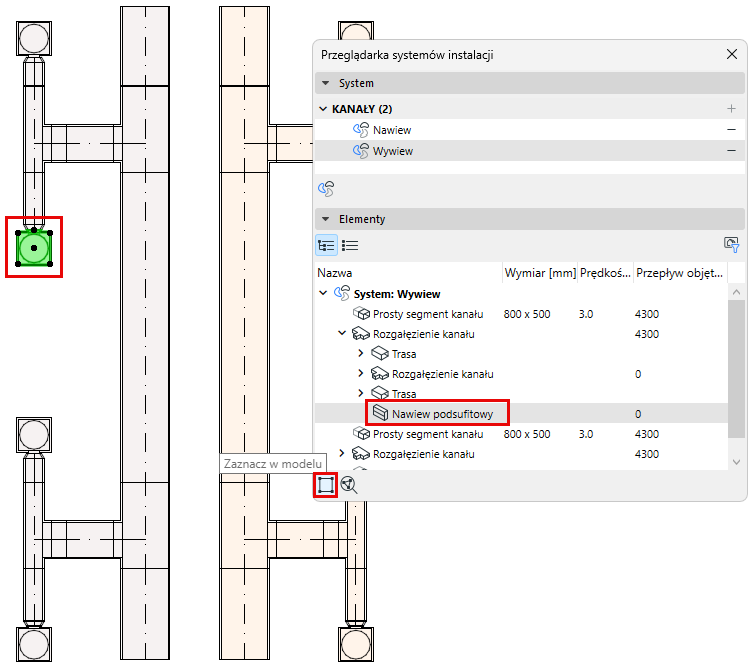Screen dimensions: 749x666
Task: Click the Prędkoś... column header
Action: (x=606, y=273)
